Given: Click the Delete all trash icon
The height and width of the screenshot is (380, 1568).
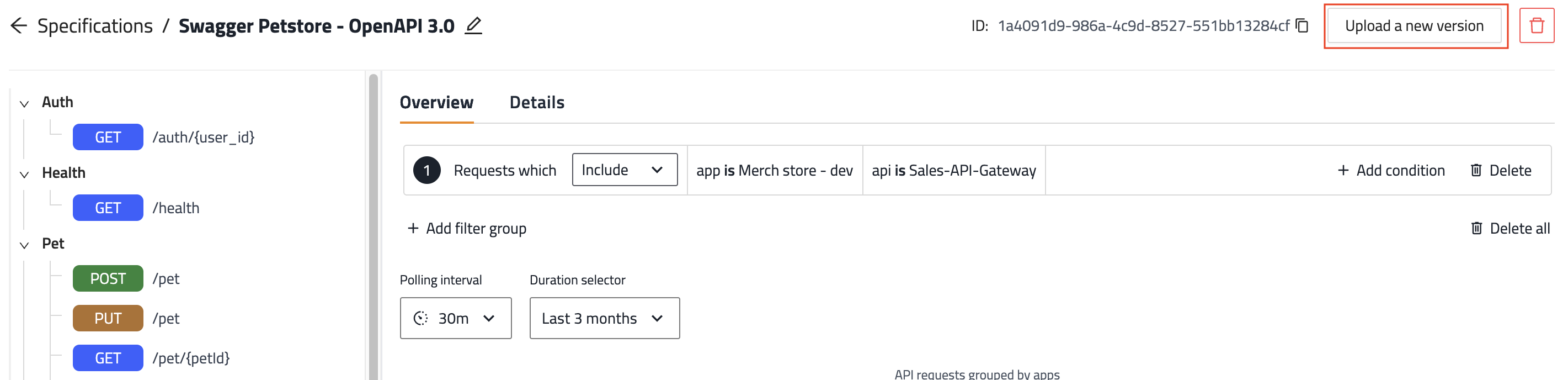Looking at the screenshot, I should 1477,228.
